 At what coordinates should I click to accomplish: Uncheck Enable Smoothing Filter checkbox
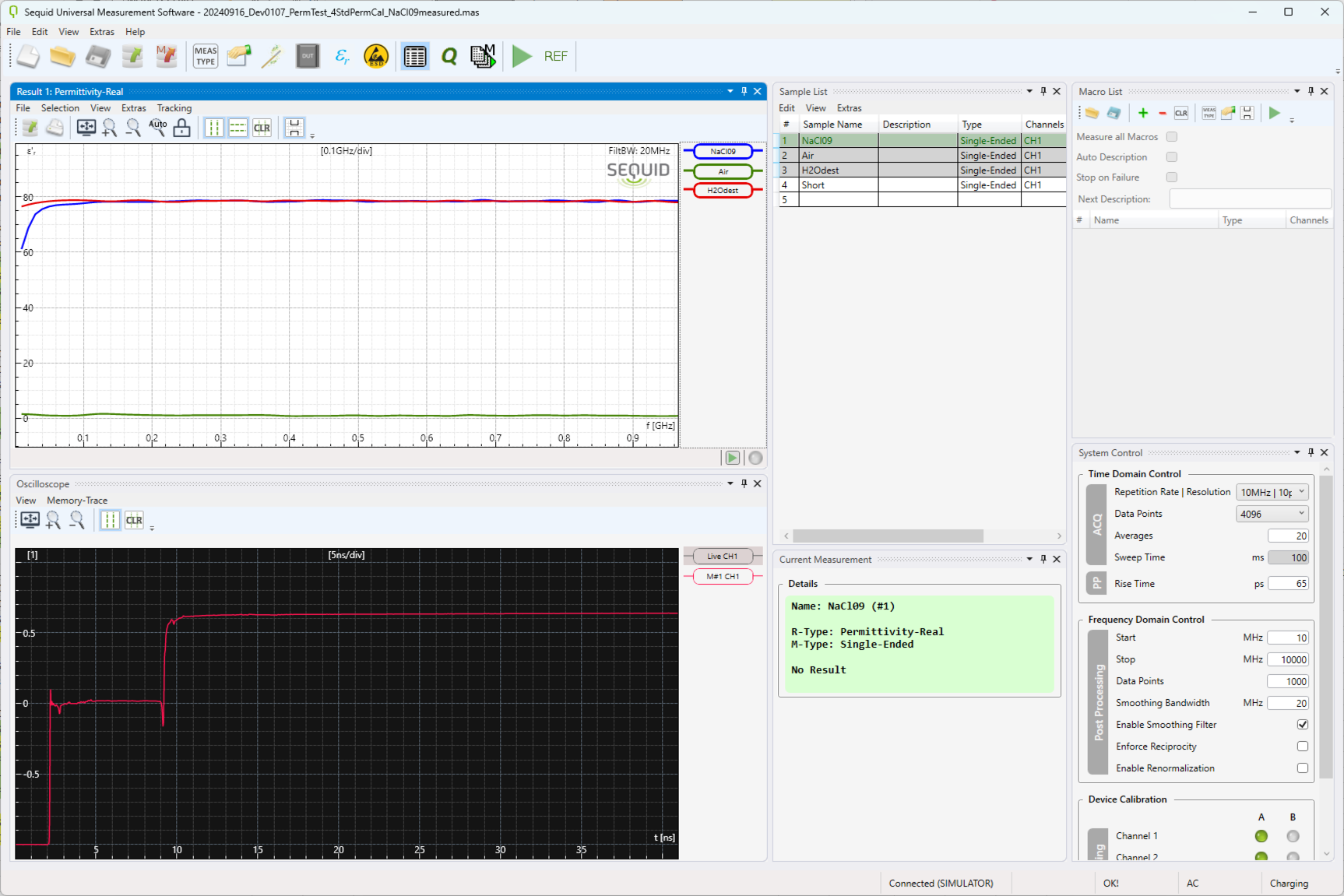pyautogui.click(x=1302, y=725)
